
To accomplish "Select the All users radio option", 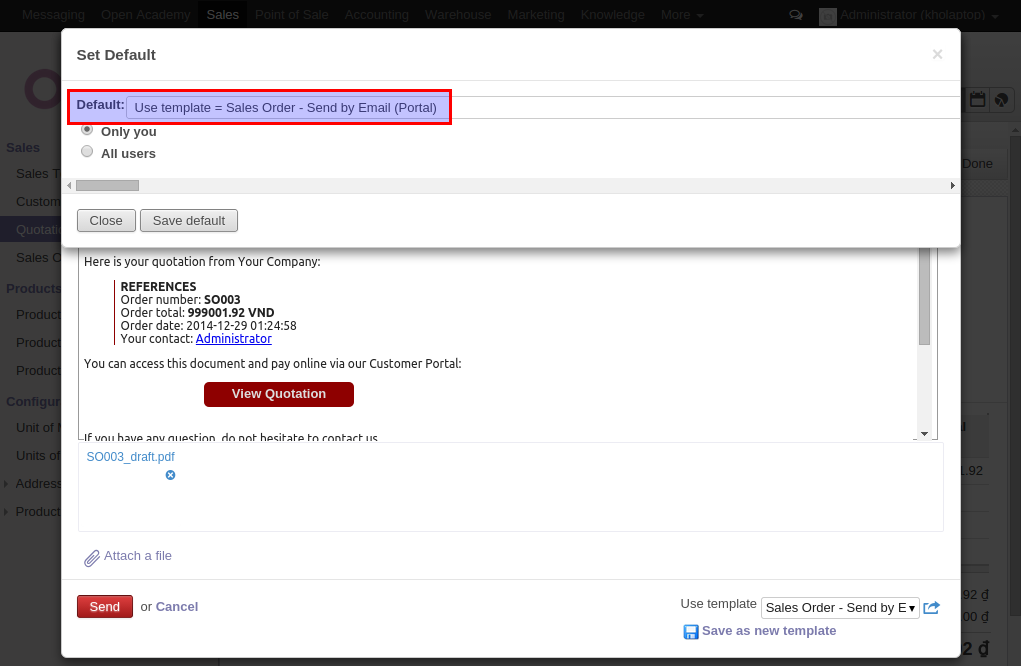I will pyautogui.click(x=87, y=152).
